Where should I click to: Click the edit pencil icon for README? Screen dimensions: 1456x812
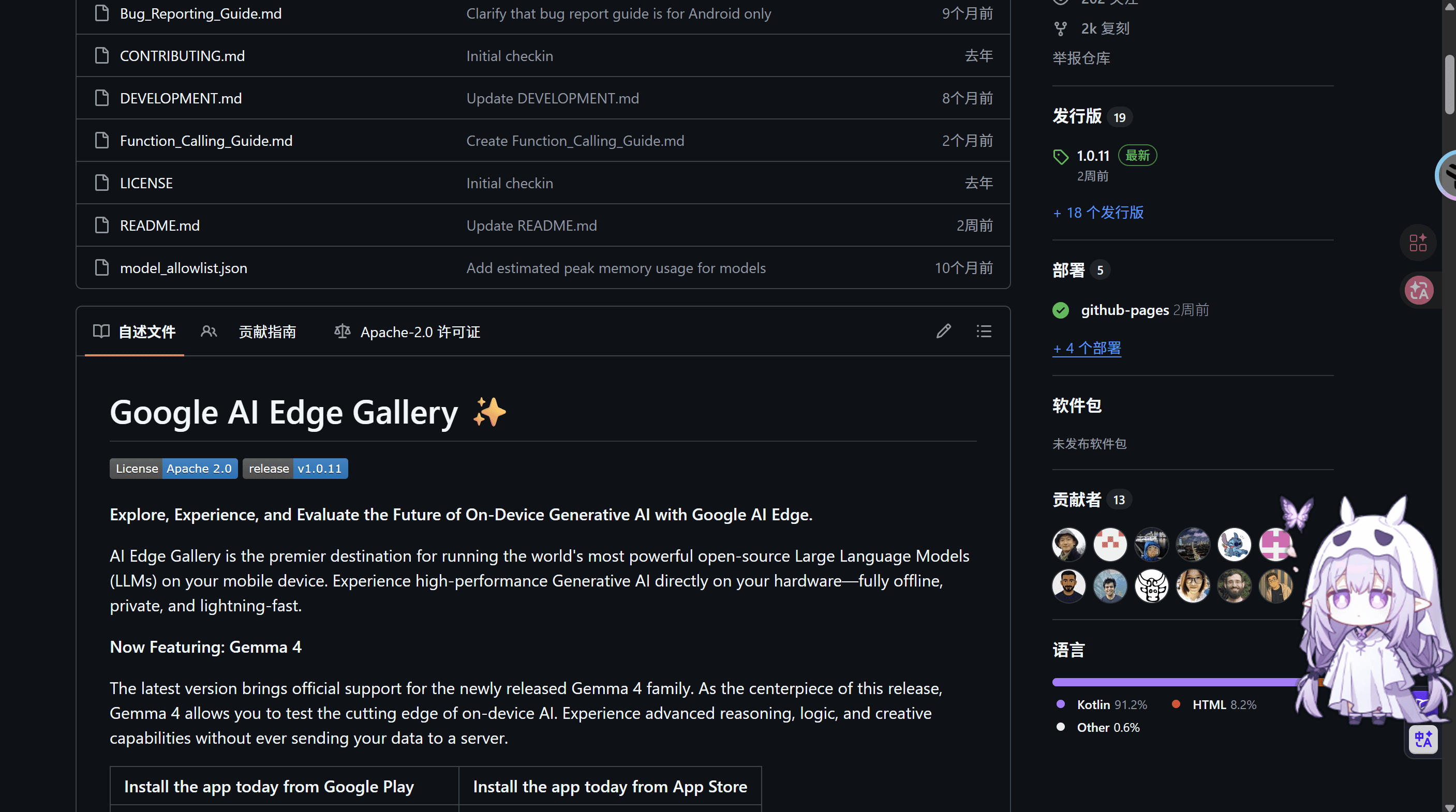[x=943, y=331]
